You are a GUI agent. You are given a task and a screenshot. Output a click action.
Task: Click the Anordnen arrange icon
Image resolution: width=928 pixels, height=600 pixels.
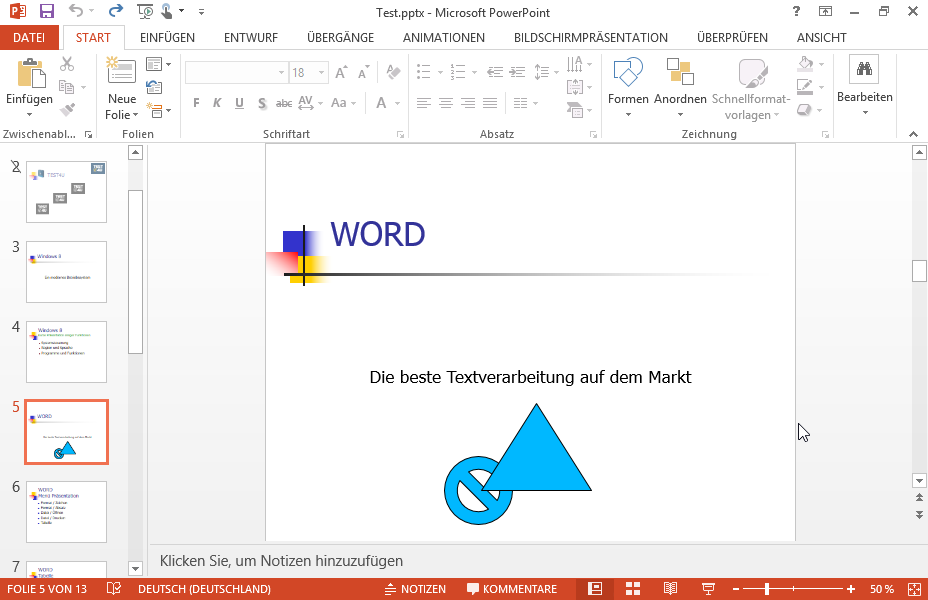[680, 72]
